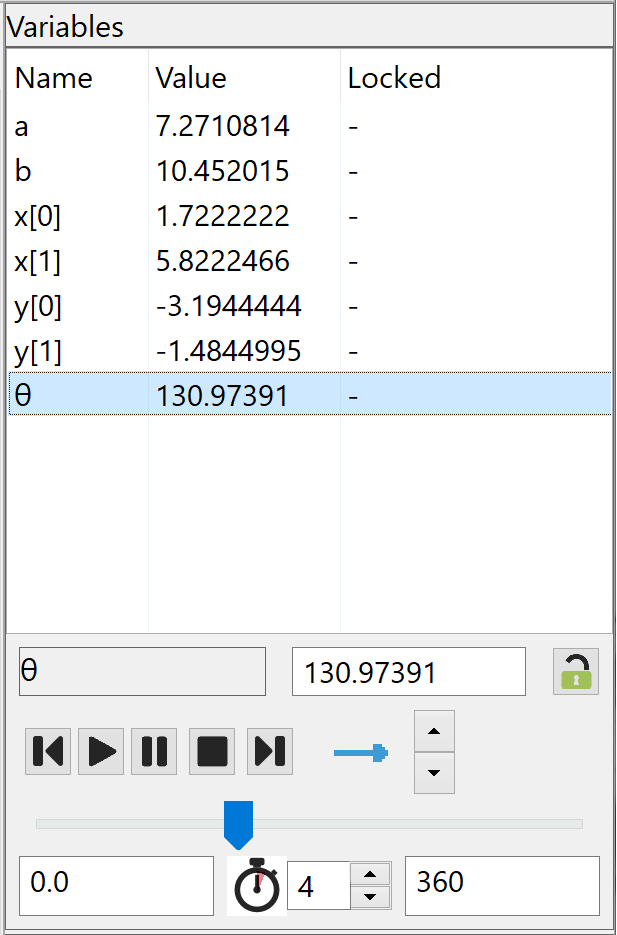Click the maximum value field showing 360
The height and width of the screenshot is (935, 617).
click(x=502, y=885)
